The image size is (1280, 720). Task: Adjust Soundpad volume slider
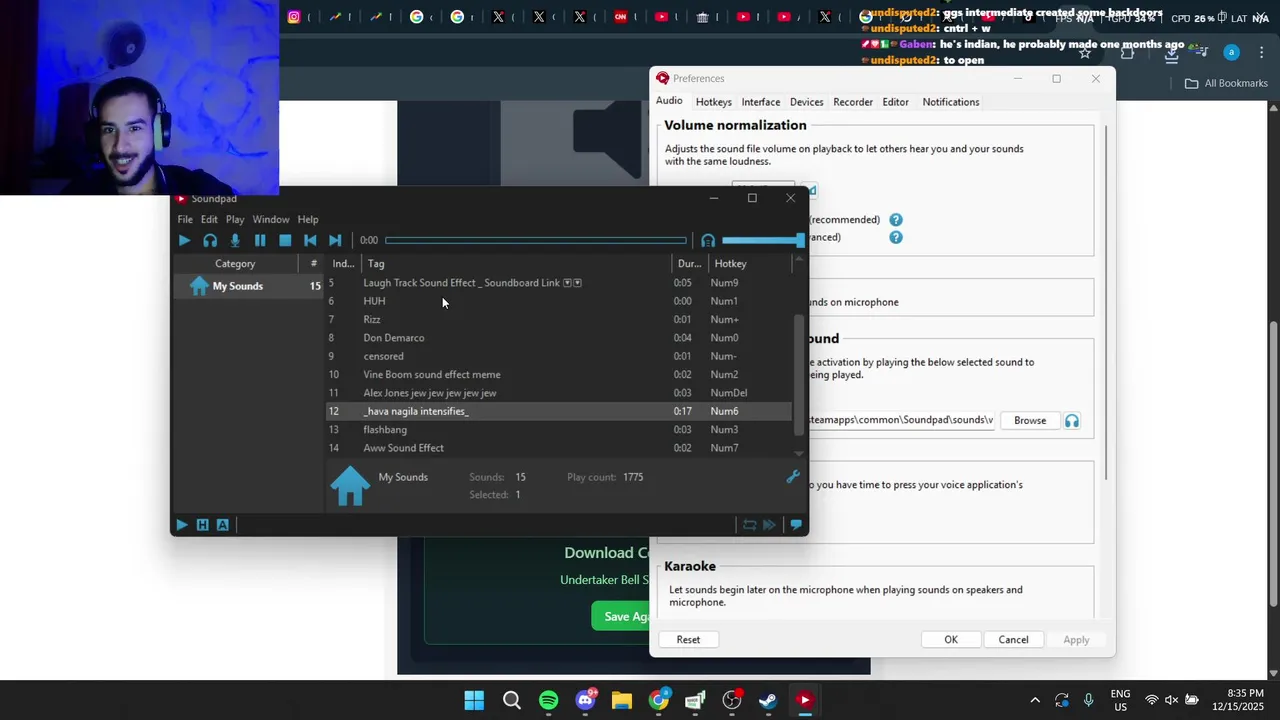[763, 240]
